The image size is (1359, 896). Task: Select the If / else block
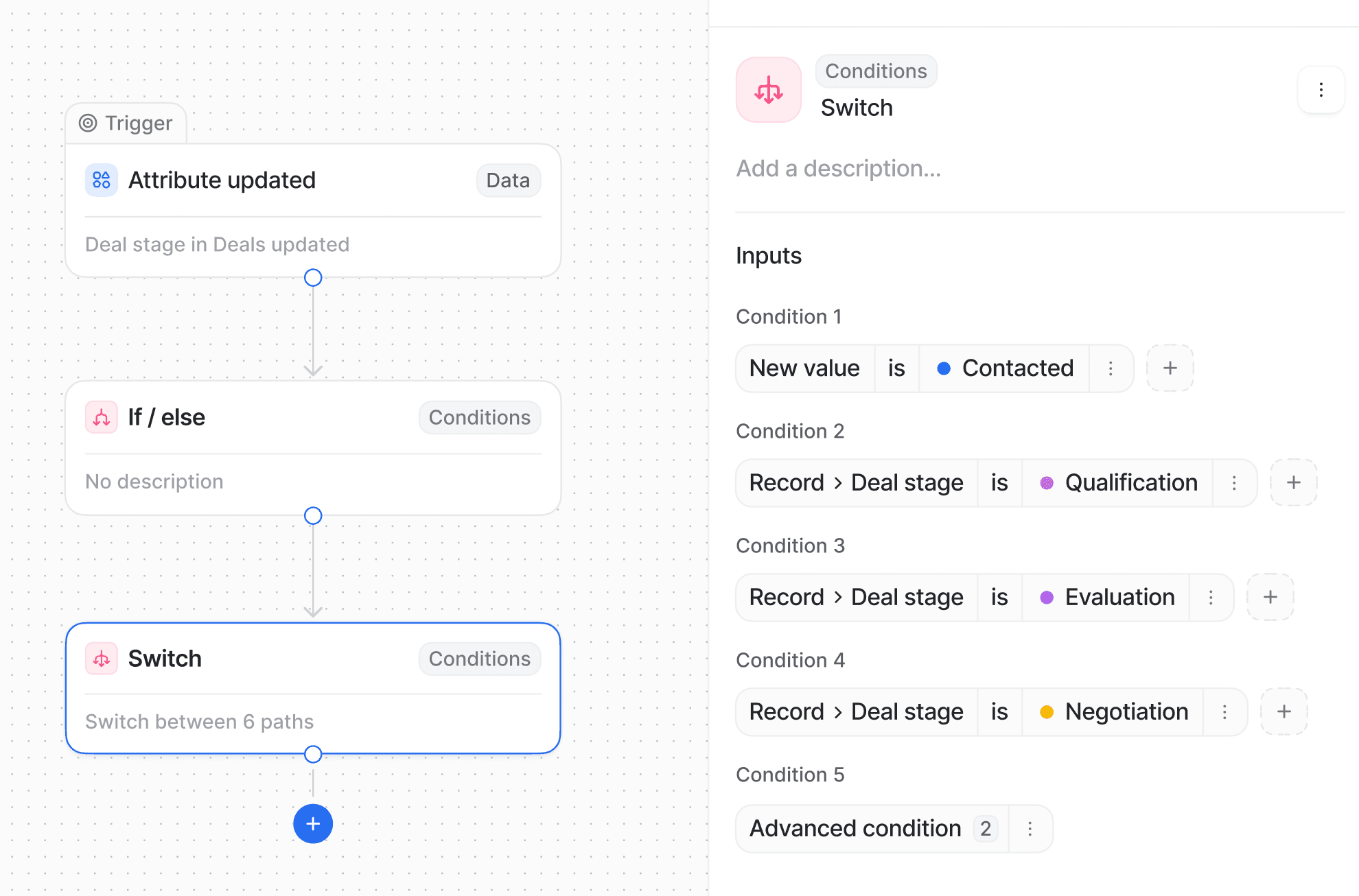(x=313, y=447)
